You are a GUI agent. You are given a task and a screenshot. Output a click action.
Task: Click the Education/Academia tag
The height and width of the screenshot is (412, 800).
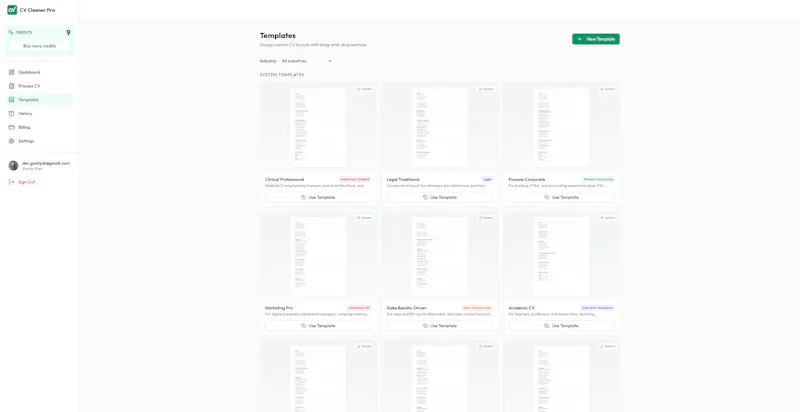point(597,308)
